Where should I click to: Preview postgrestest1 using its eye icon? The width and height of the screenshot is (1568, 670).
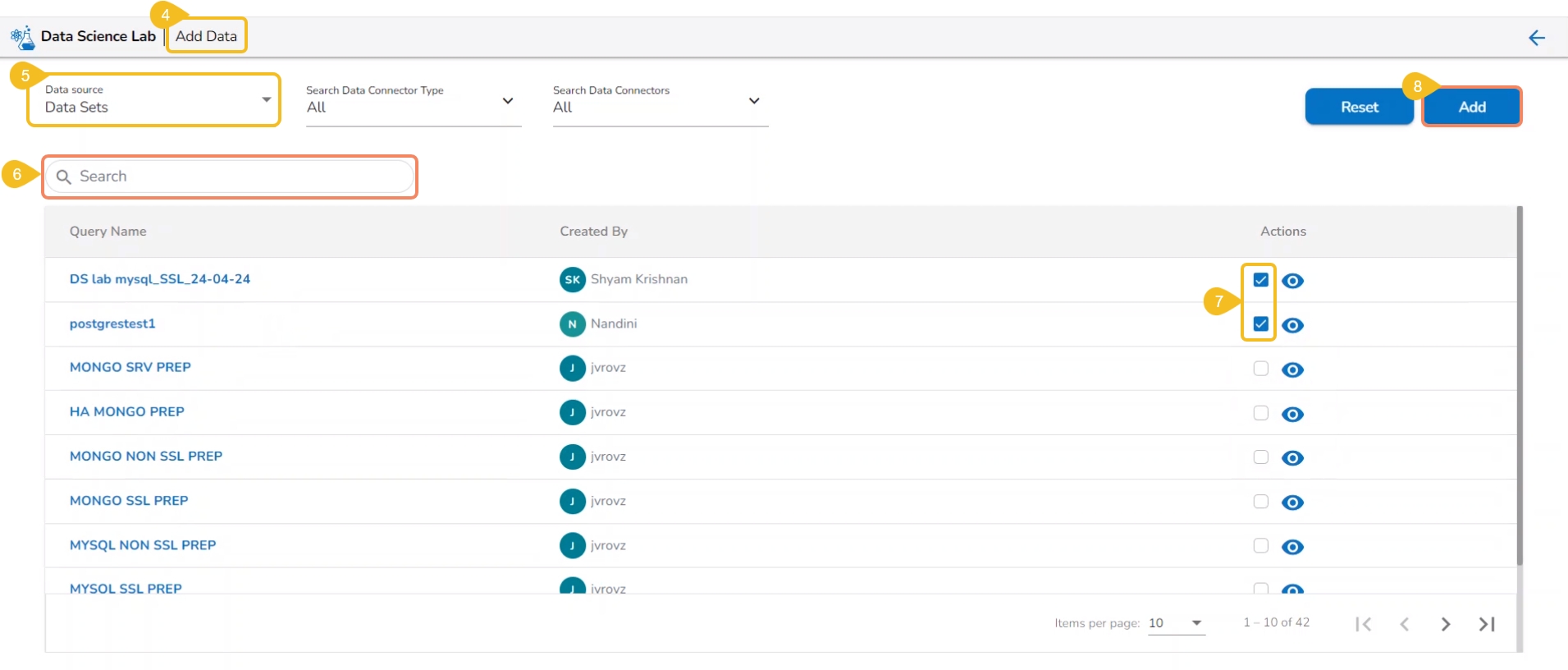(1292, 325)
